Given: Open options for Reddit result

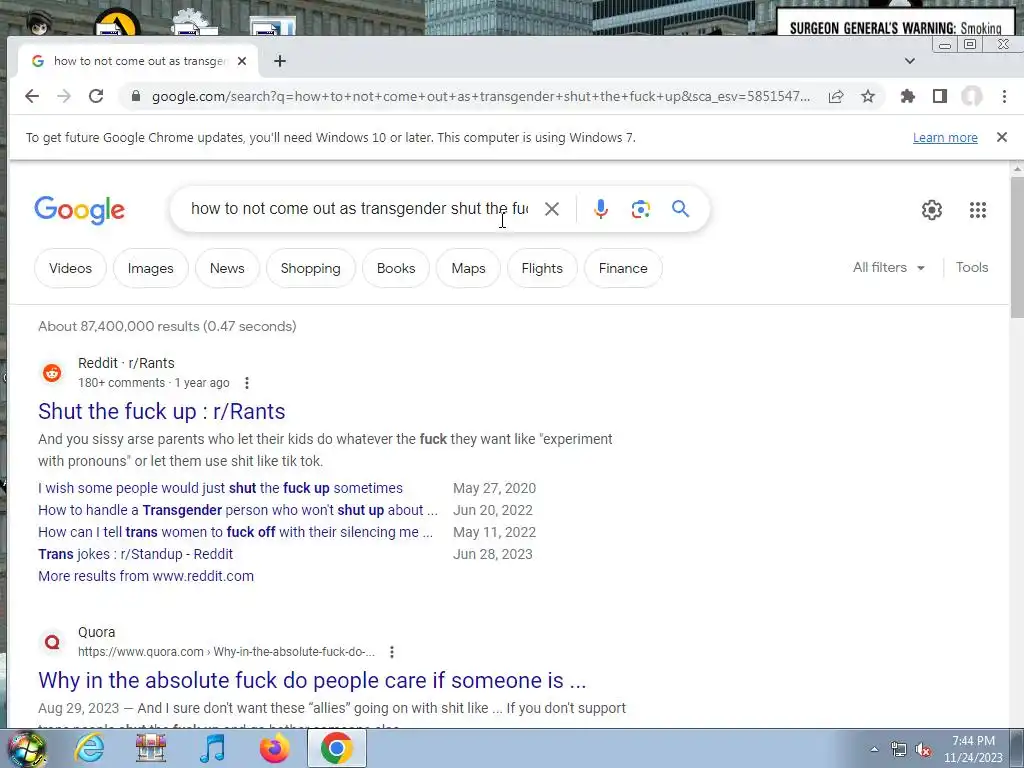Looking at the screenshot, I should pyautogui.click(x=246, y=383).
